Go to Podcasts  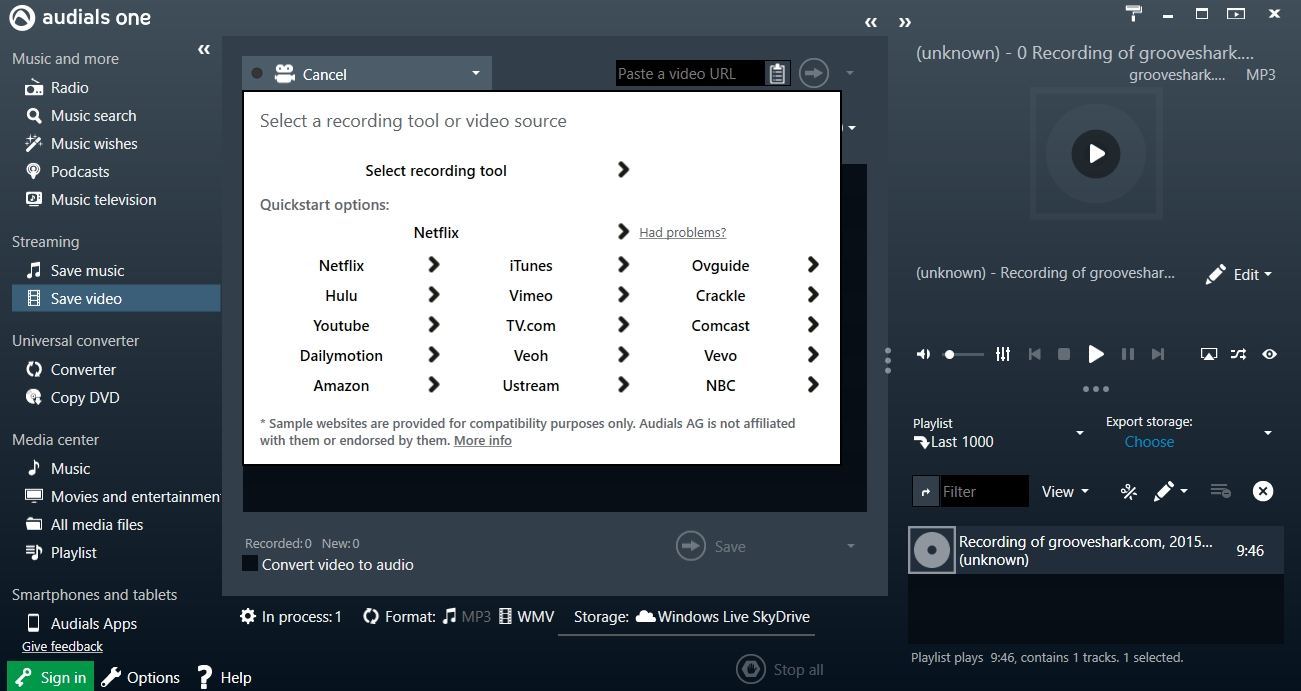point(80,172)
